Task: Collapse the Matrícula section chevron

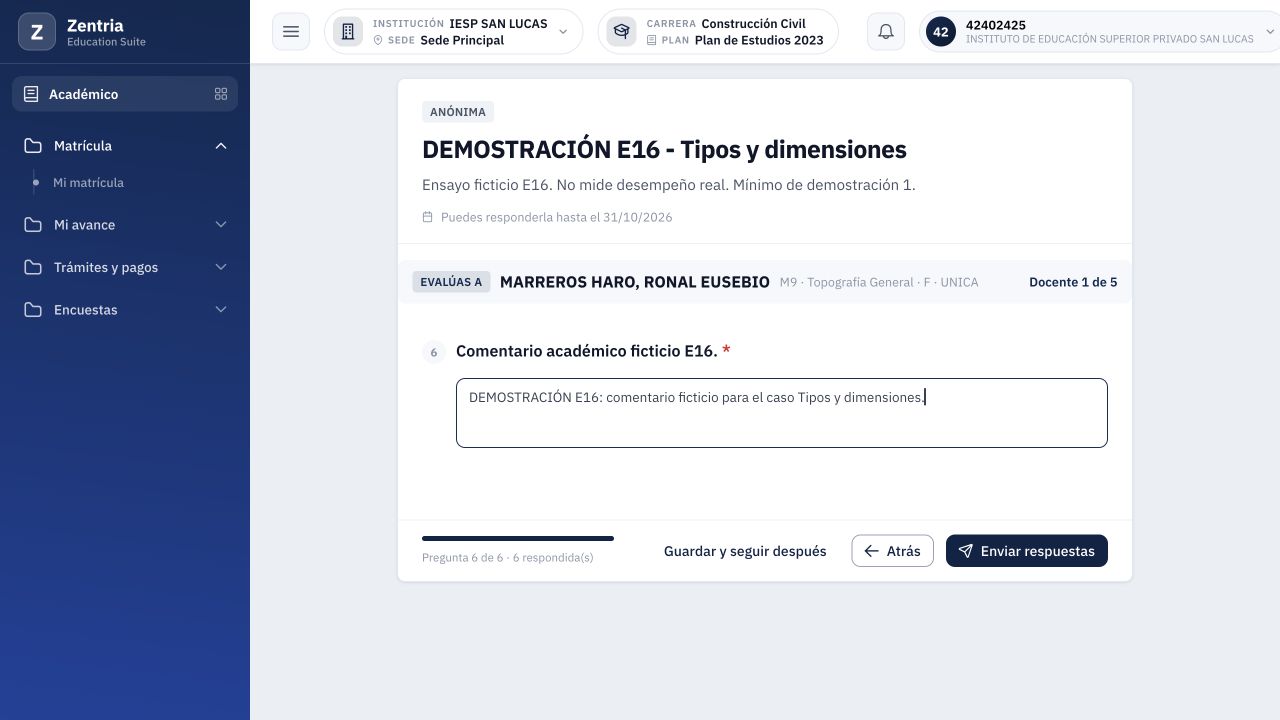Action: 221,146
